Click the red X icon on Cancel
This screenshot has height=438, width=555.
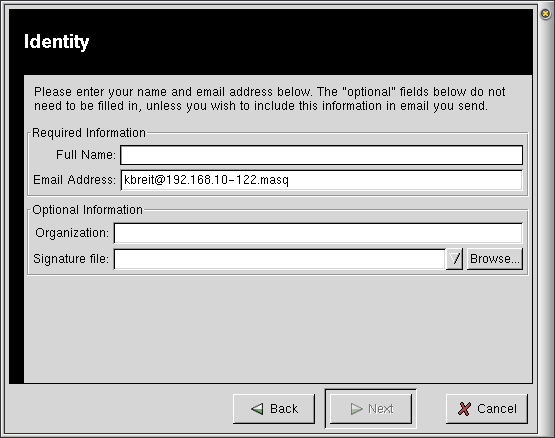point(464,409)
